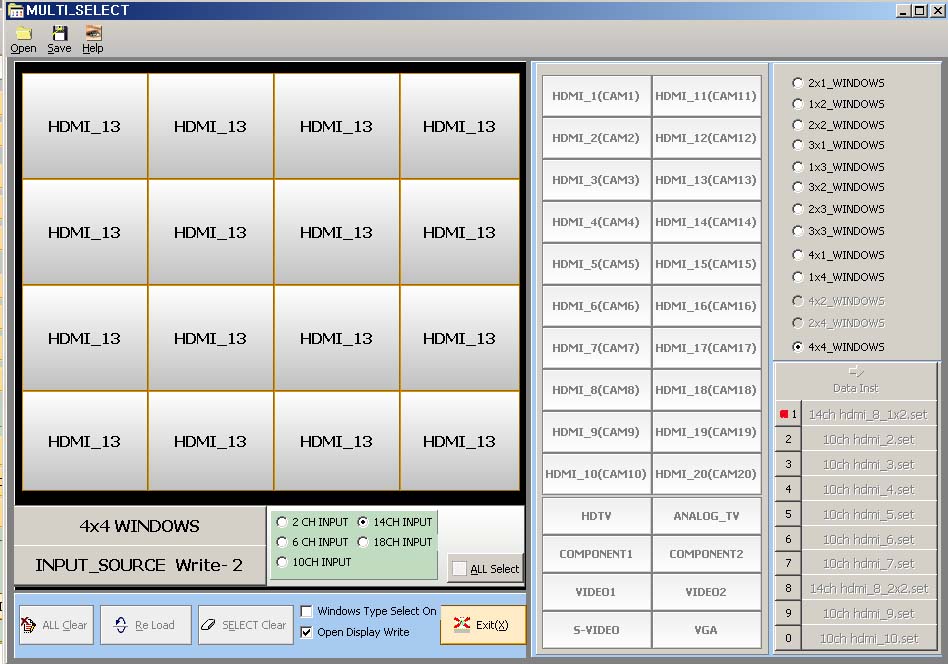Select the COMPONENT2 source button

pyautogui.click(x=706, y=554)
